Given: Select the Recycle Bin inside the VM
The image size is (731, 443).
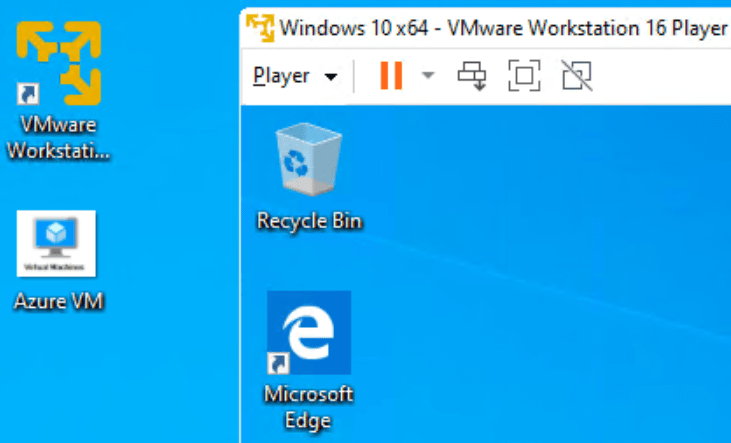Looking at the screenshot, I should [309, 159].
